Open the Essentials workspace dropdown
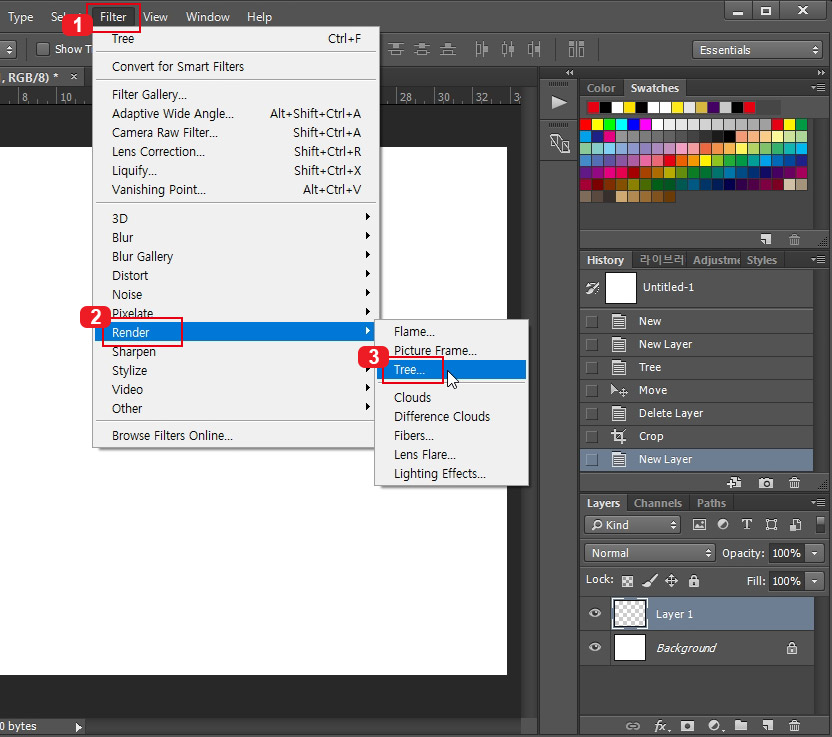Viewport: 832px width, 737px height. [758, 50]
